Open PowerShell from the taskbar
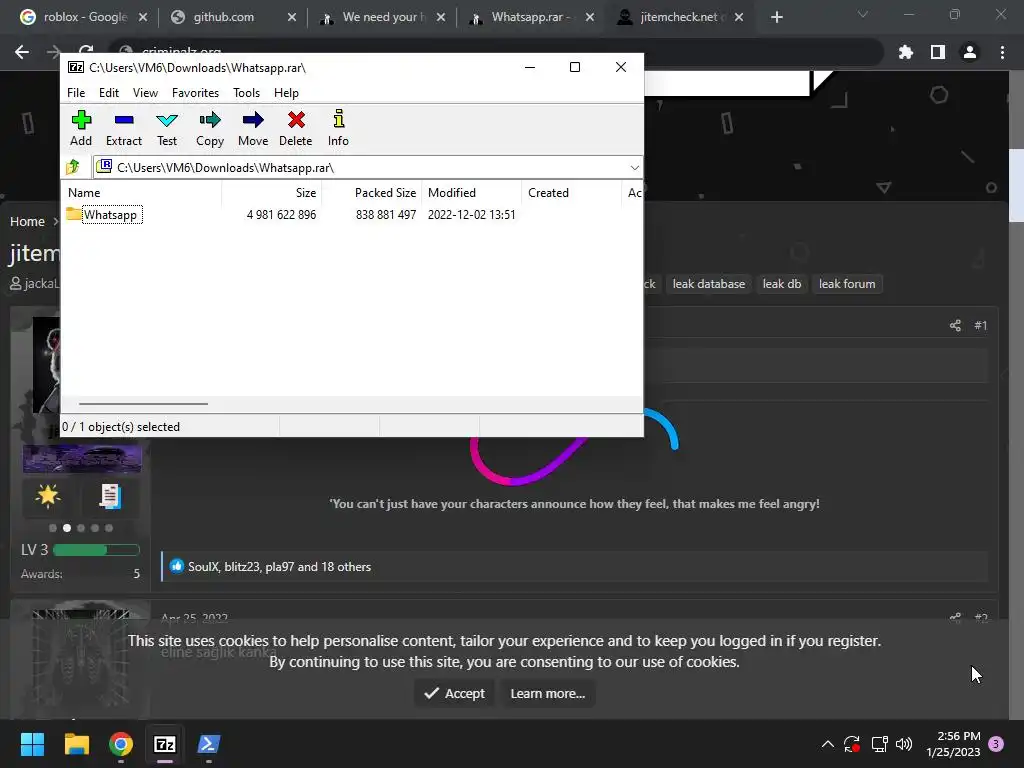Image resolution: width=1024 pixels, height=768 pixels. (x=209, y=744)
